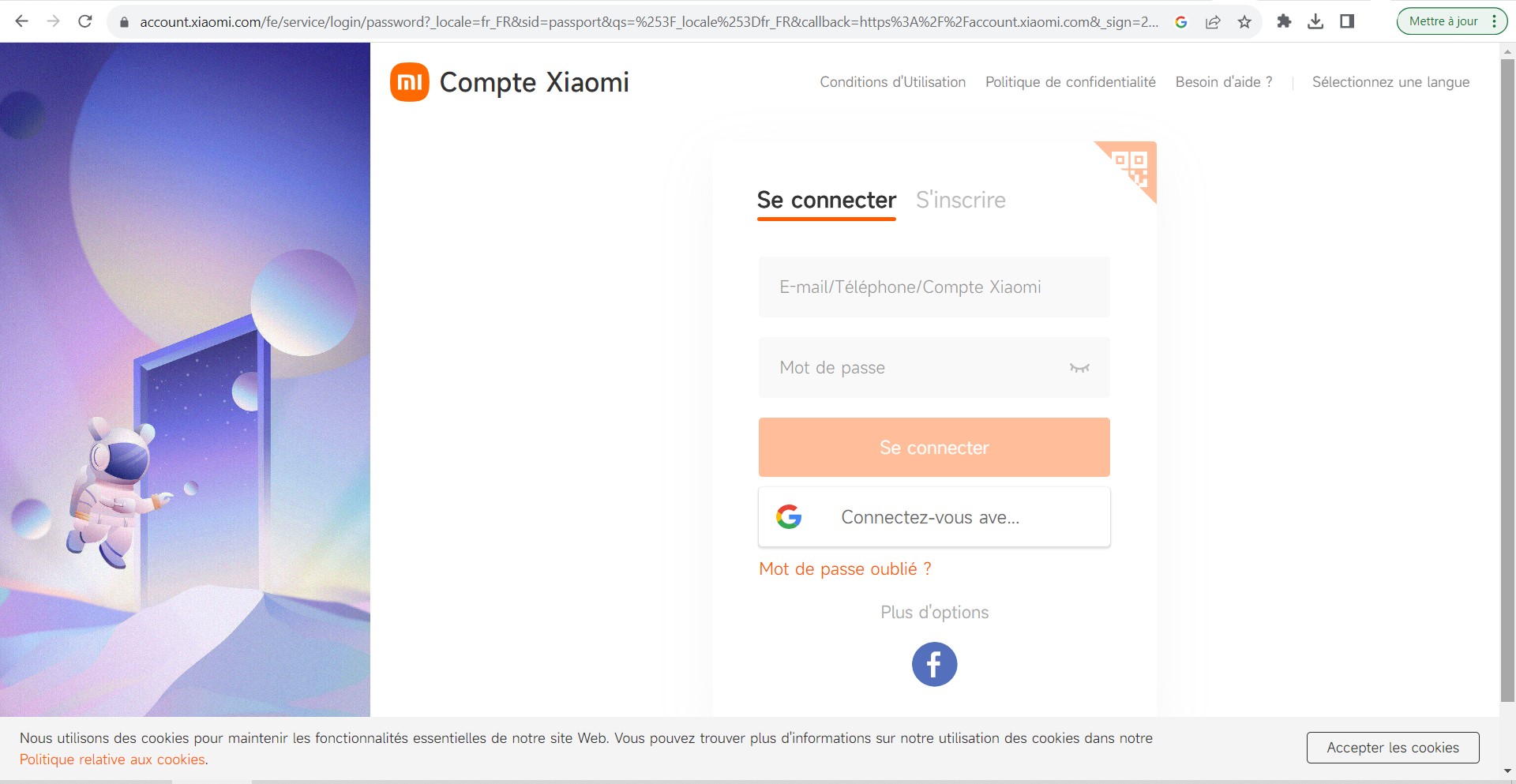Click the Xiaomi Mi logo
The width and height of the screenshot is (1516, 784).
(409, 82)
